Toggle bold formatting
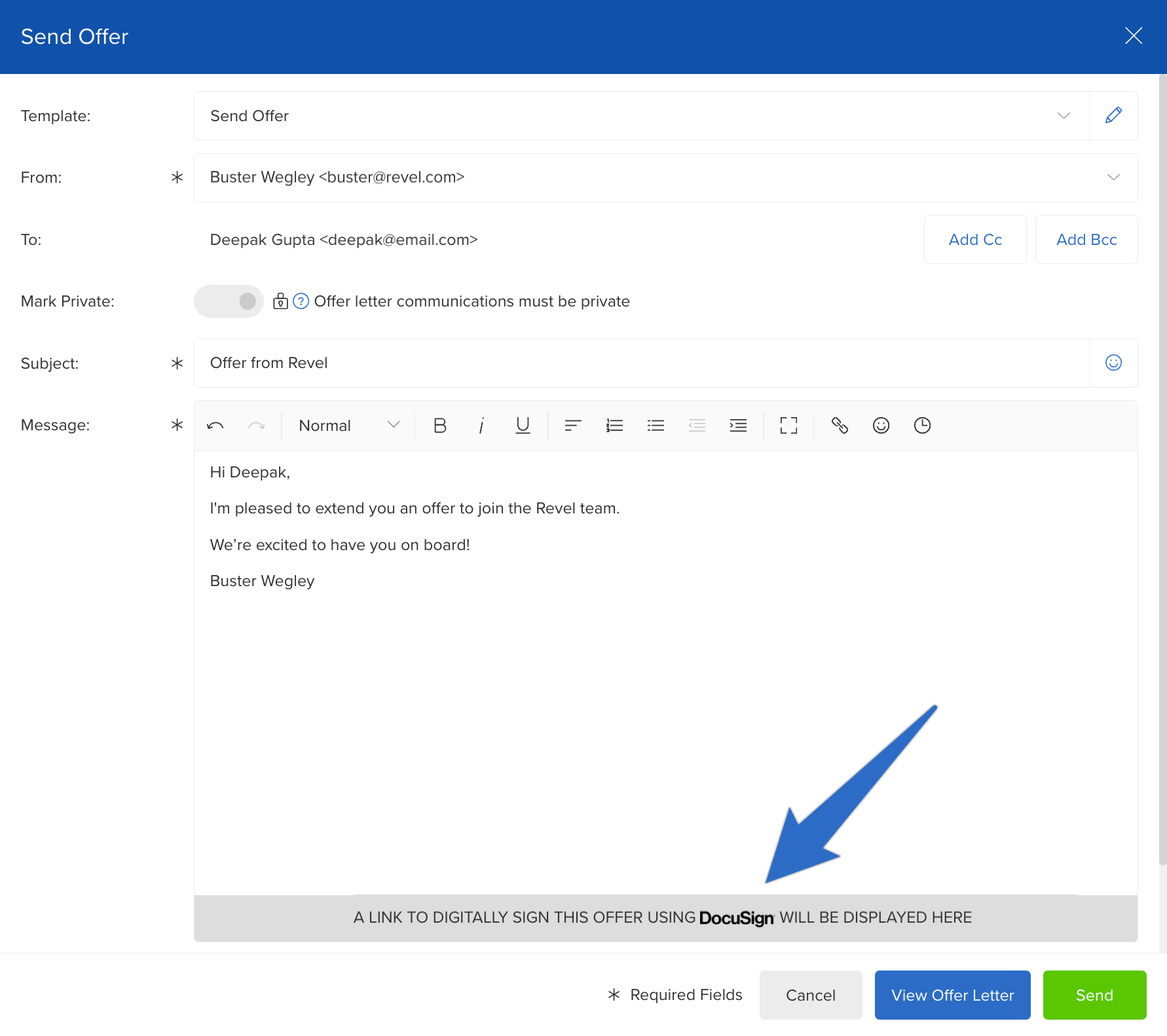Viewport: 1167px width, 1036px height. tap(440, 426)
